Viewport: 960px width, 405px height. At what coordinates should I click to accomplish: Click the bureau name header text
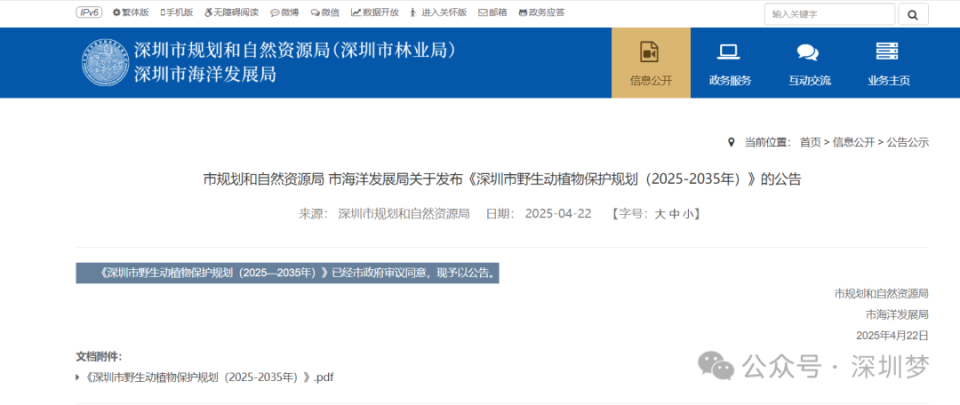pyautogui.click(x=295, y=62)
